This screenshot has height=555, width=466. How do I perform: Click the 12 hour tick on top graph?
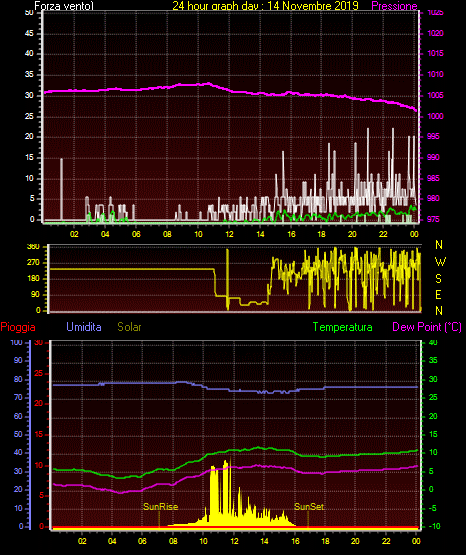(x=229, y=234)
